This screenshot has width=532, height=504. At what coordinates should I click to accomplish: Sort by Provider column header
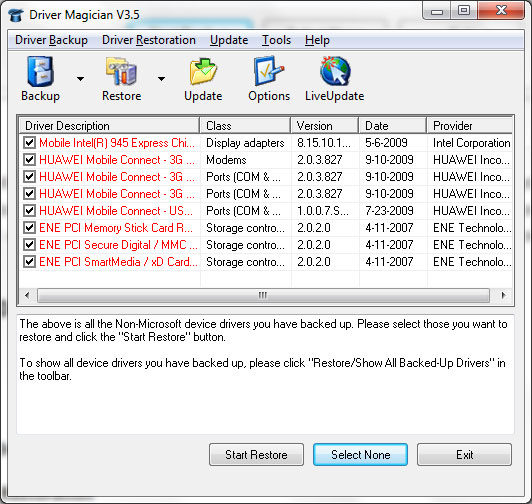pos(470,126)
